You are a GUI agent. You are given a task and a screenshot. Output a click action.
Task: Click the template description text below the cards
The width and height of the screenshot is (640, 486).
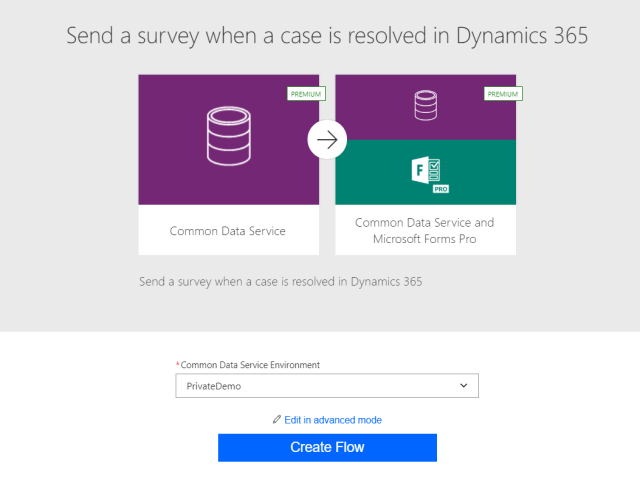click(x=280, y=282)
